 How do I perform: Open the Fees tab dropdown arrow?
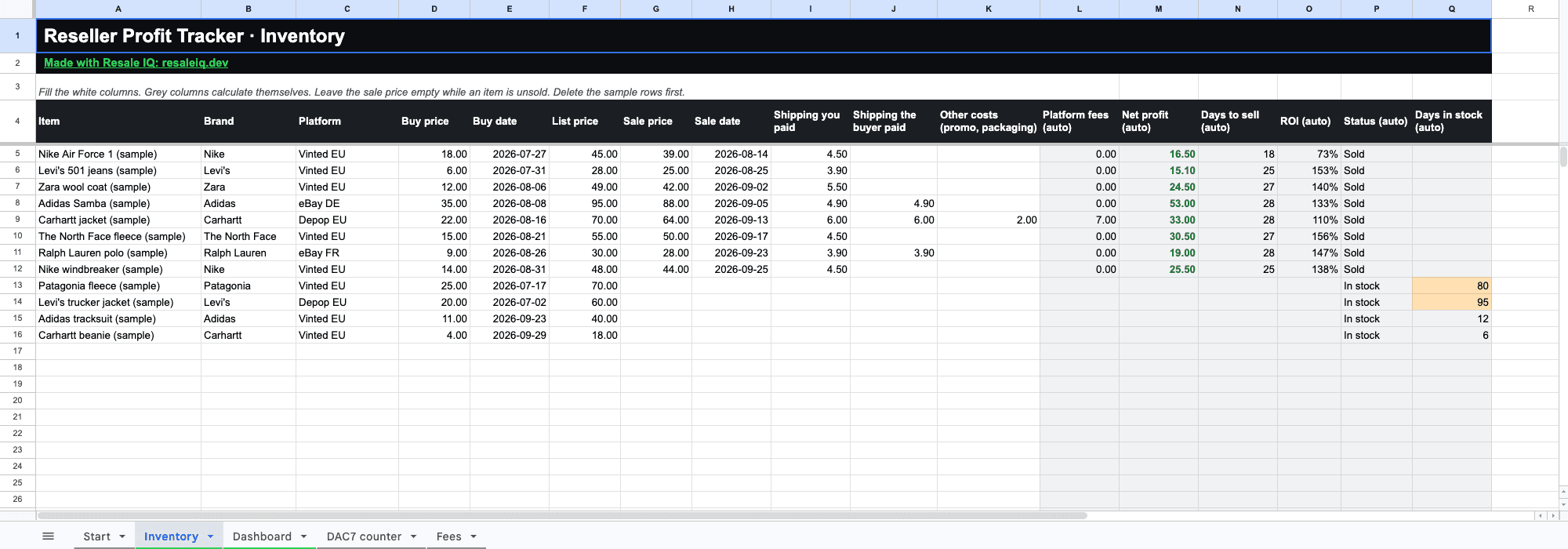(x=474, y=536)
